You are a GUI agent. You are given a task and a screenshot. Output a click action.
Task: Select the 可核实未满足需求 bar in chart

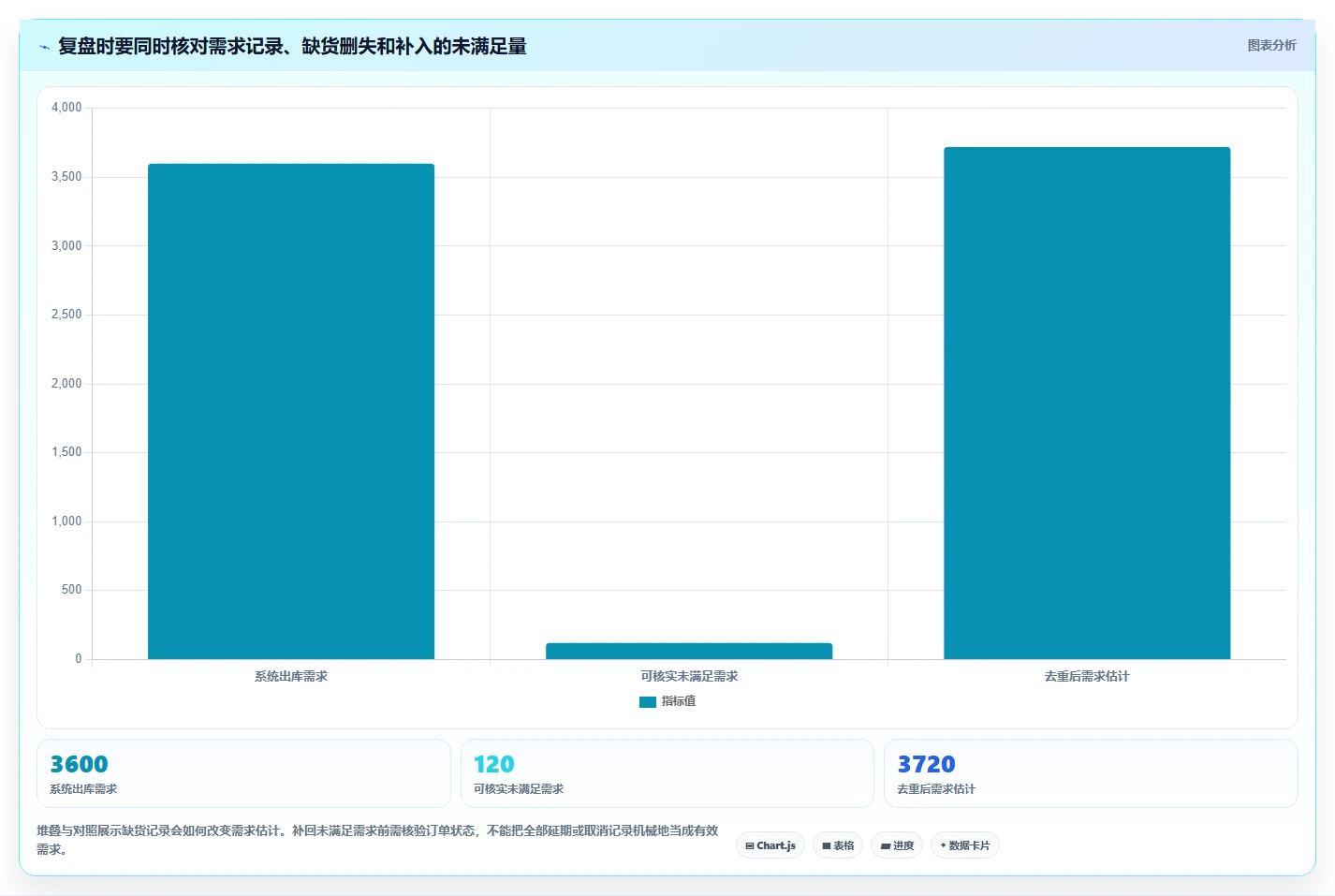tap(689, 651)
